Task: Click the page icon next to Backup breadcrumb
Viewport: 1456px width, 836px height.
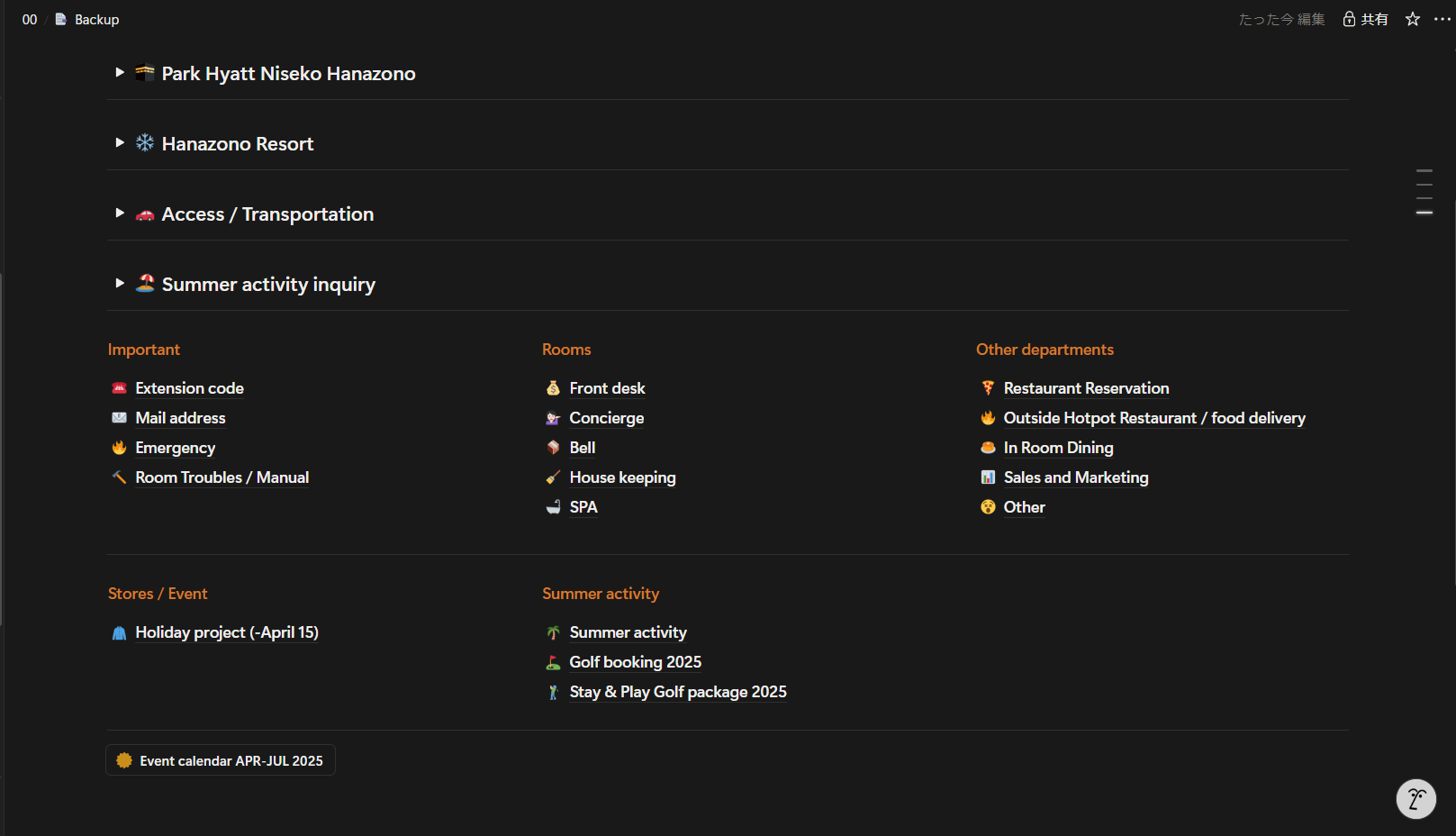Action: (61, 19)
